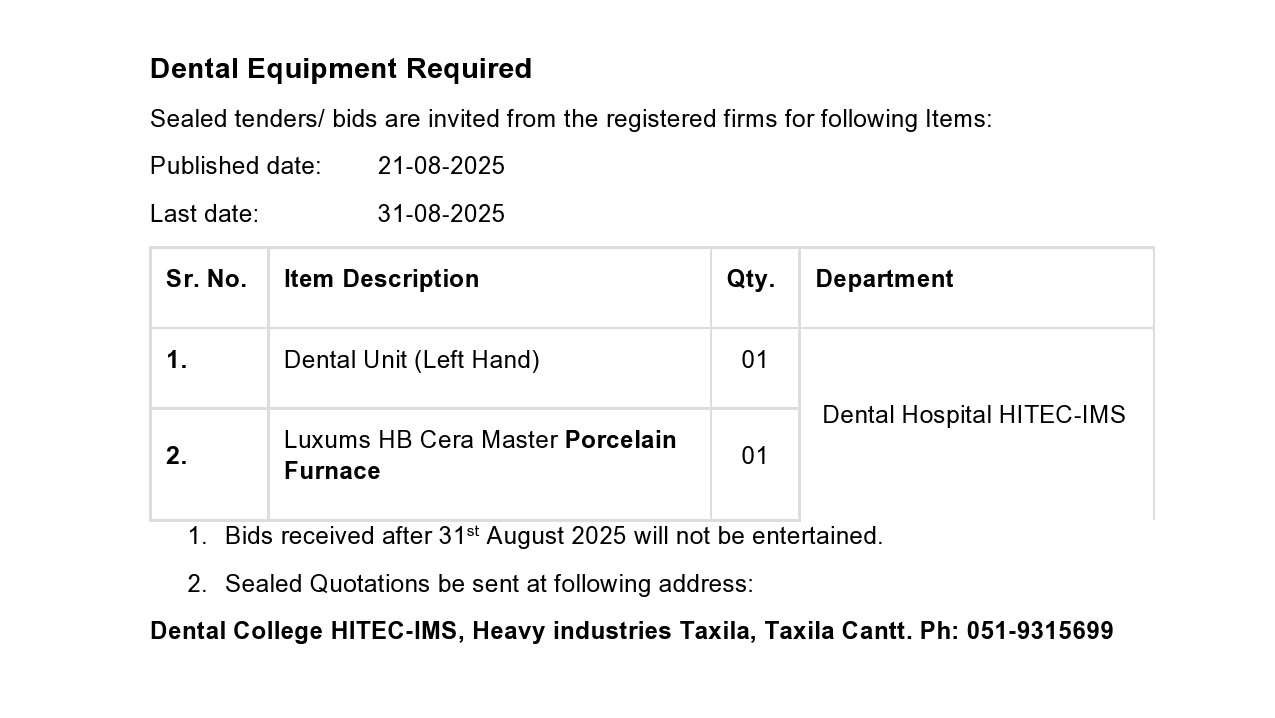The width and height of the screenshot is (1275, 718).
Task: Click the sealed tenders invitation sentence
Action: 571,119
